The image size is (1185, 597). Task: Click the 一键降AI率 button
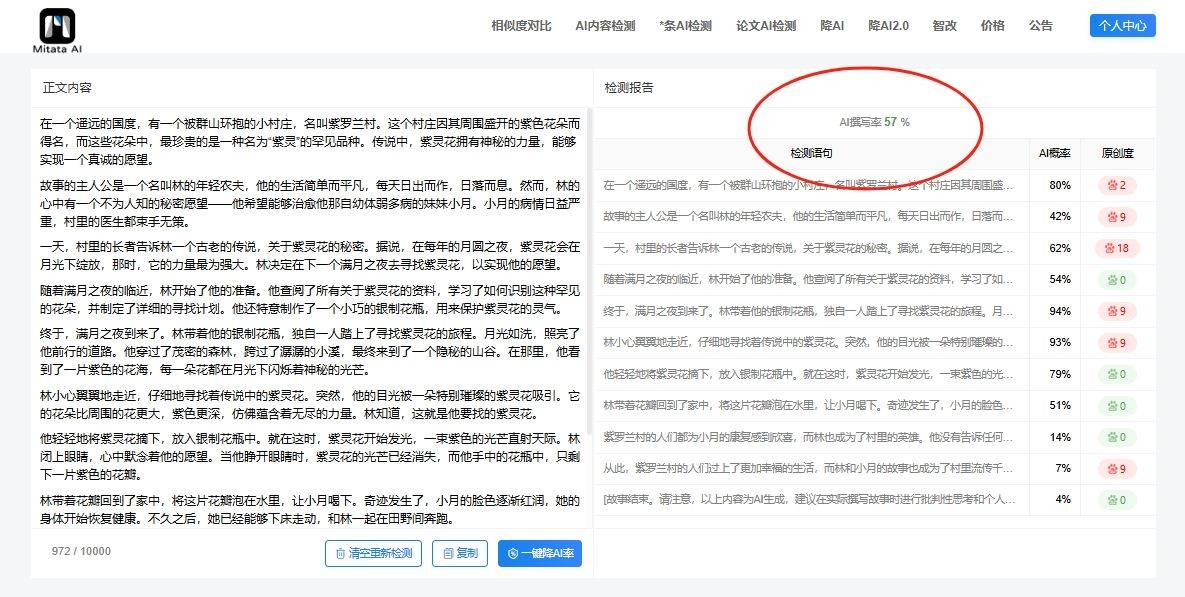coord(540,553)
